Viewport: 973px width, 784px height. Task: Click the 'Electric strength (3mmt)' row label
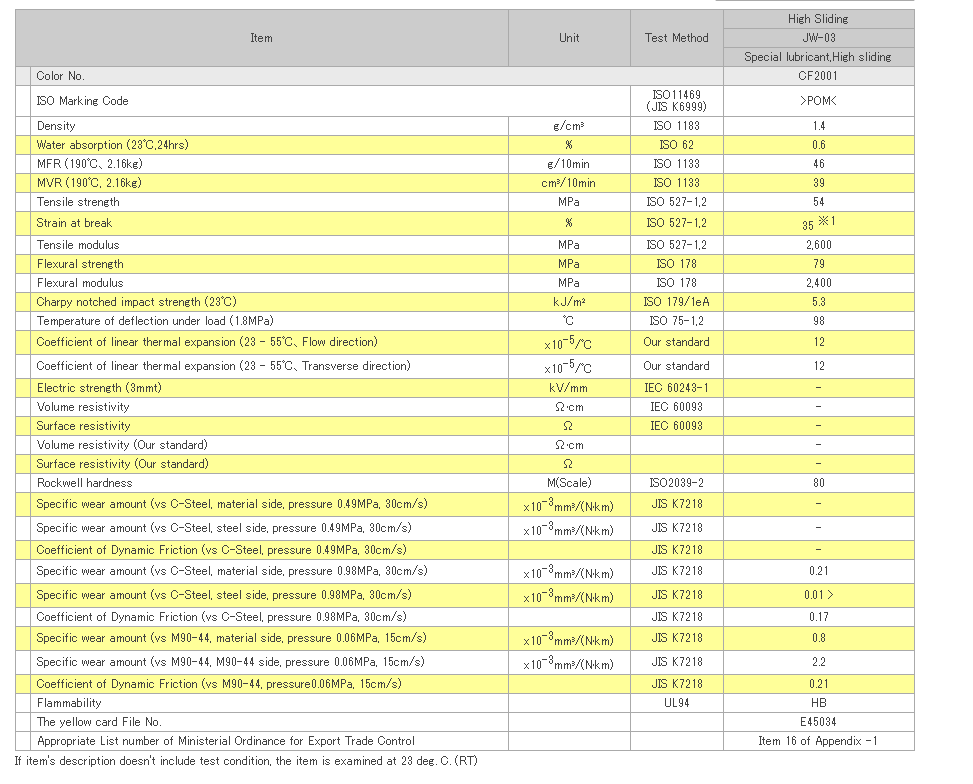(99, 388)
